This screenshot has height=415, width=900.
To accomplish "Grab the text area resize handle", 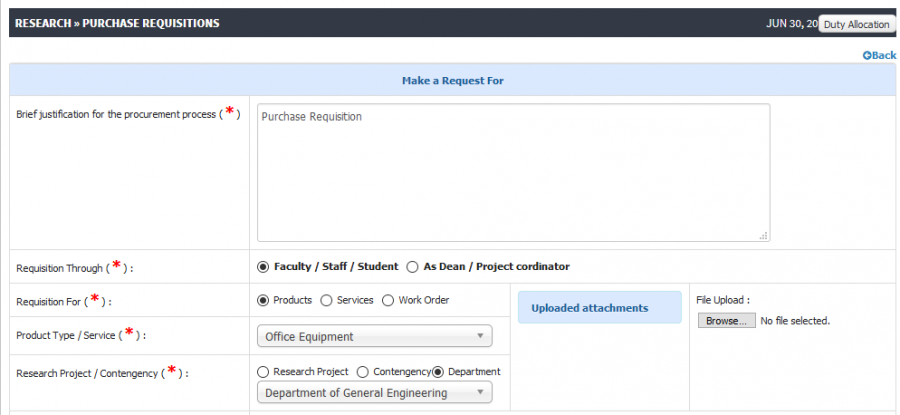I will point(763,235).
